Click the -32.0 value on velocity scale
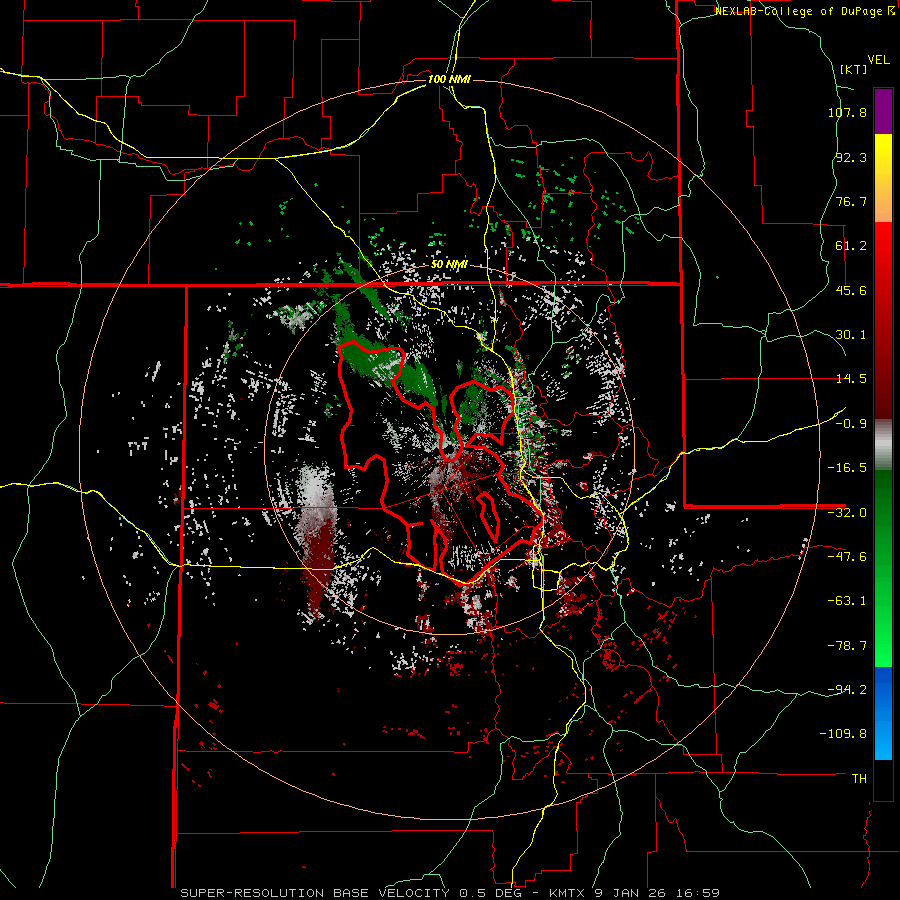The width and height of the screenshot is (900, 900). click(847, 513)
